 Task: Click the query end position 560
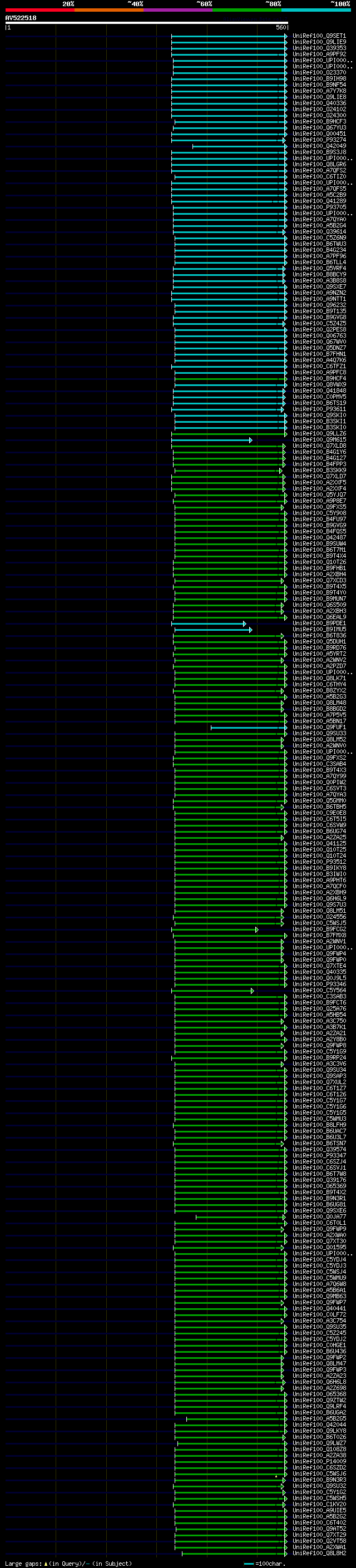pyautogui.click(x=280, y=27)
